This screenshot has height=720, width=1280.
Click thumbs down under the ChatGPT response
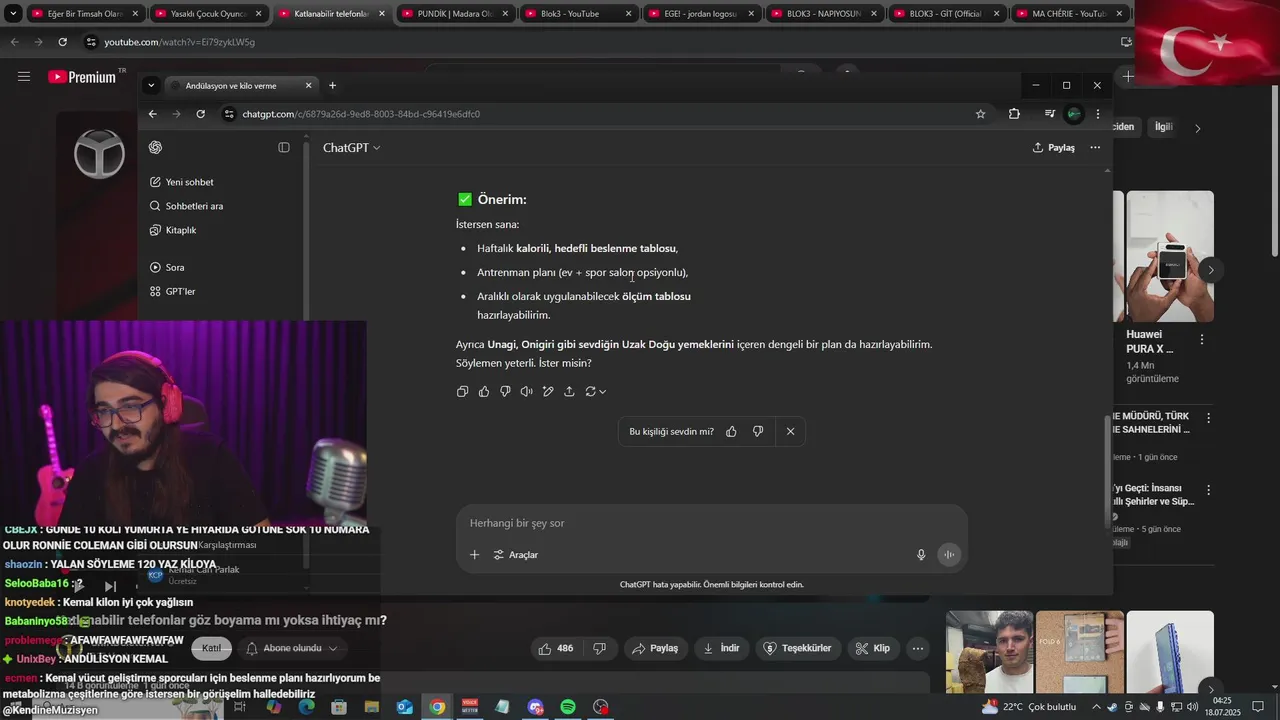pos(505,391)
